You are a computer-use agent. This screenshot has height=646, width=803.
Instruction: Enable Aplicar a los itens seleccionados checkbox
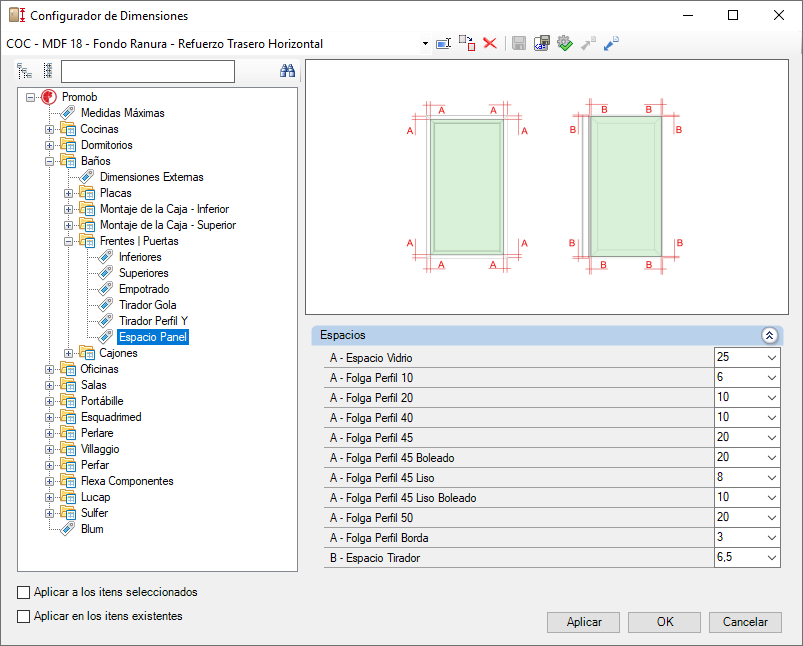click(24, 593)
